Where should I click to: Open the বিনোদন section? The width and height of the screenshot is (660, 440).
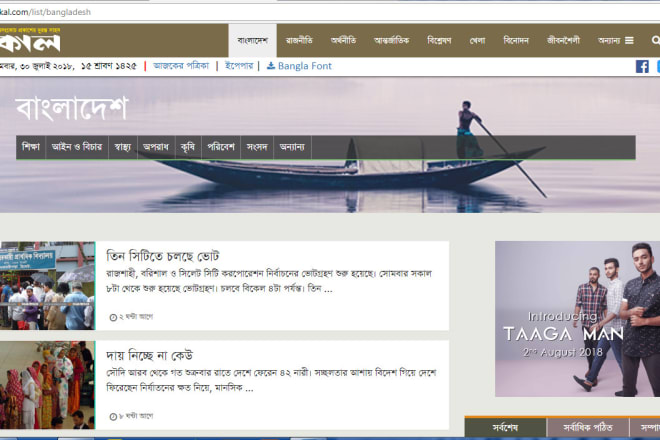516,40
